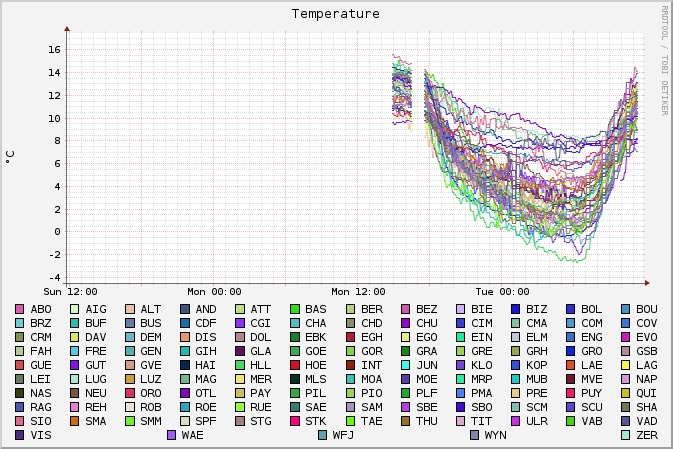Click the EGH red legend swatch

(350, 337)
